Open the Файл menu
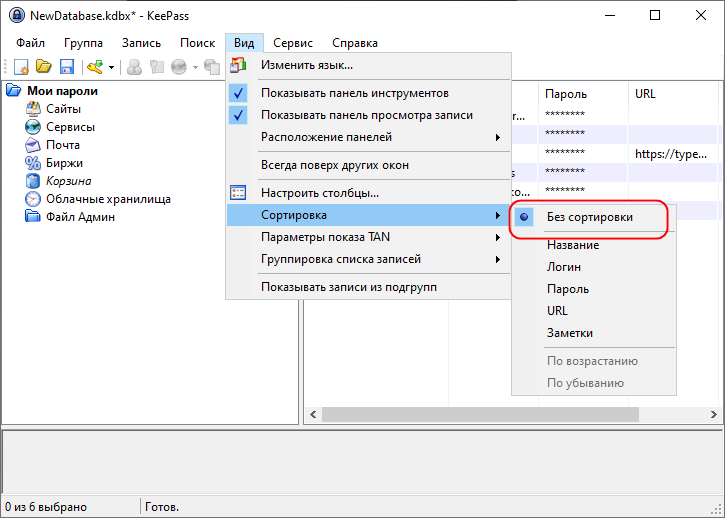Image resolution: width=725 pixels, height=518 pixels. point(31,43)
